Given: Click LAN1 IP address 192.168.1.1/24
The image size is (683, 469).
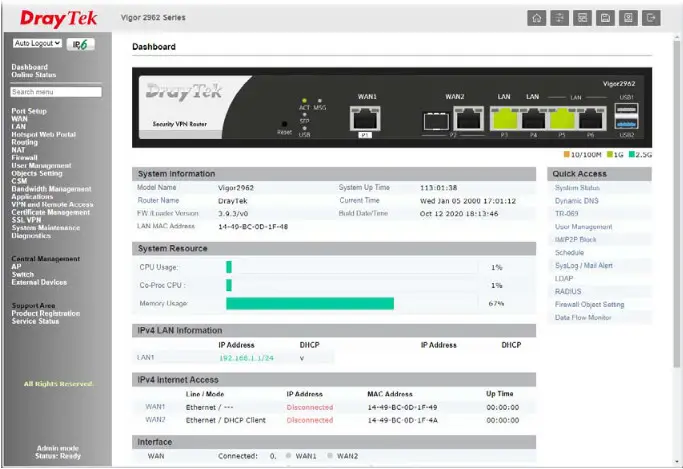Looking at the screenshot, I should click(x=246, y=358).
